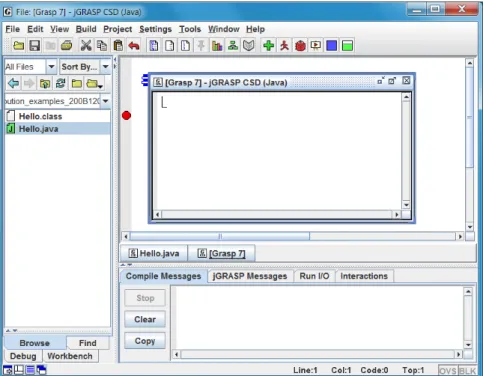The width and height of the screenshot is (483, 376).
Task: Click the New Folder icon in browser
Action: 77,83
